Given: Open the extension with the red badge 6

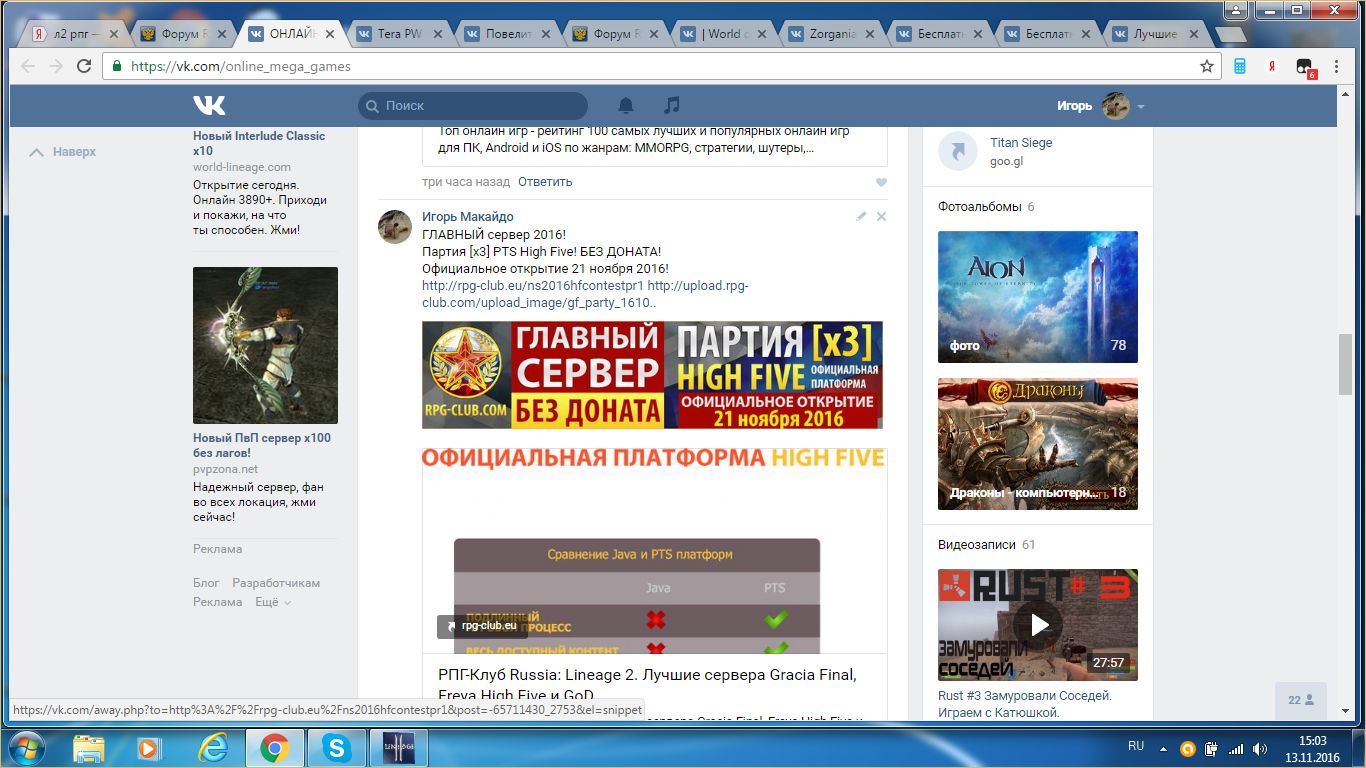Looking at the screenshot, I should [1304, 68].
